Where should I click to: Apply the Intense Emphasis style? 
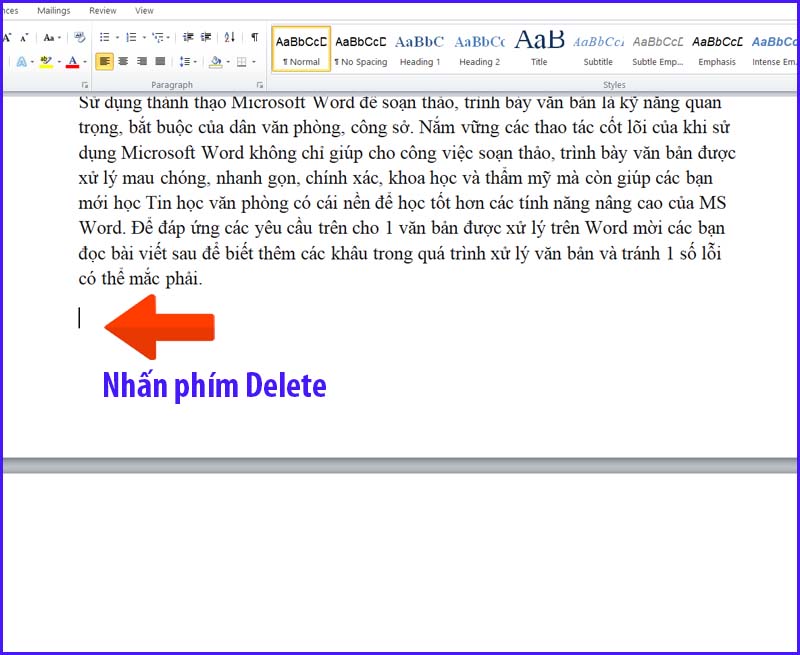click(774, 49)
